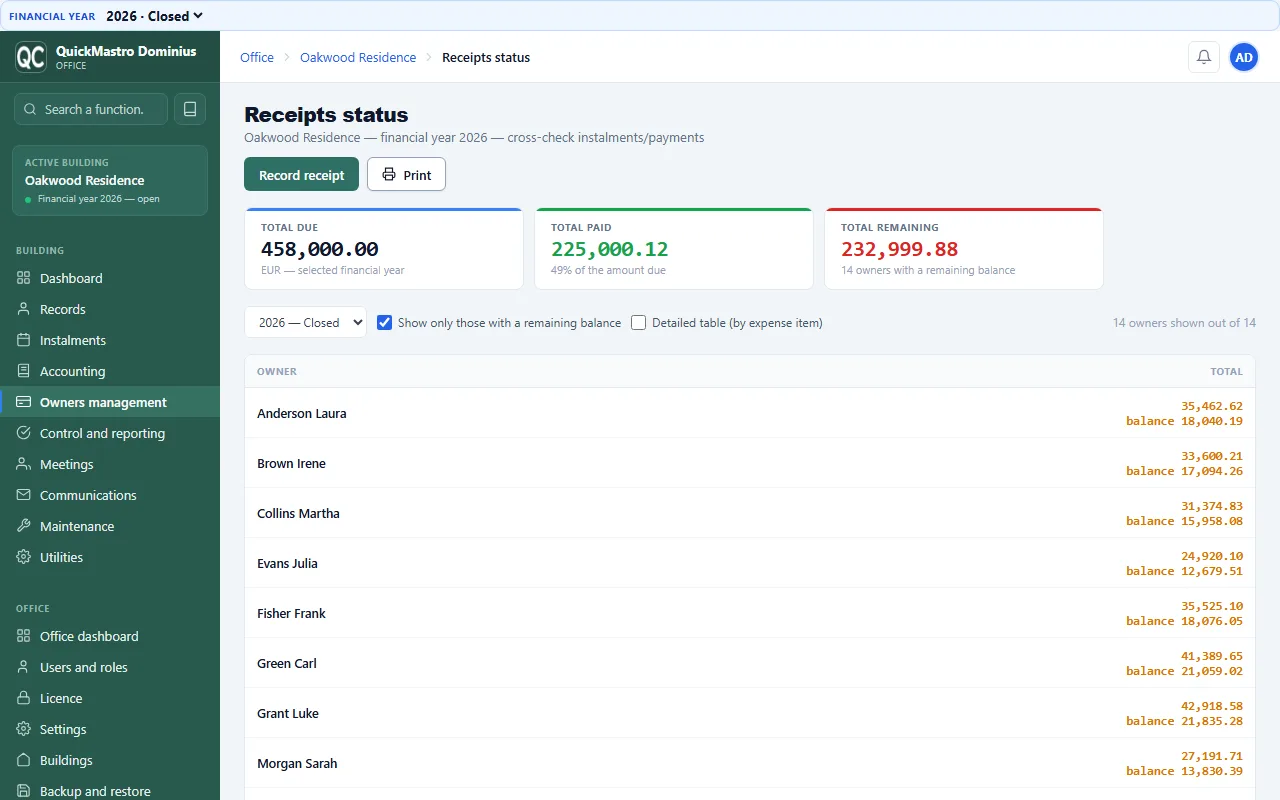Viewport: 1280px width, 800px height.
Task: Click the Records person icon
Action: [24, 309]
